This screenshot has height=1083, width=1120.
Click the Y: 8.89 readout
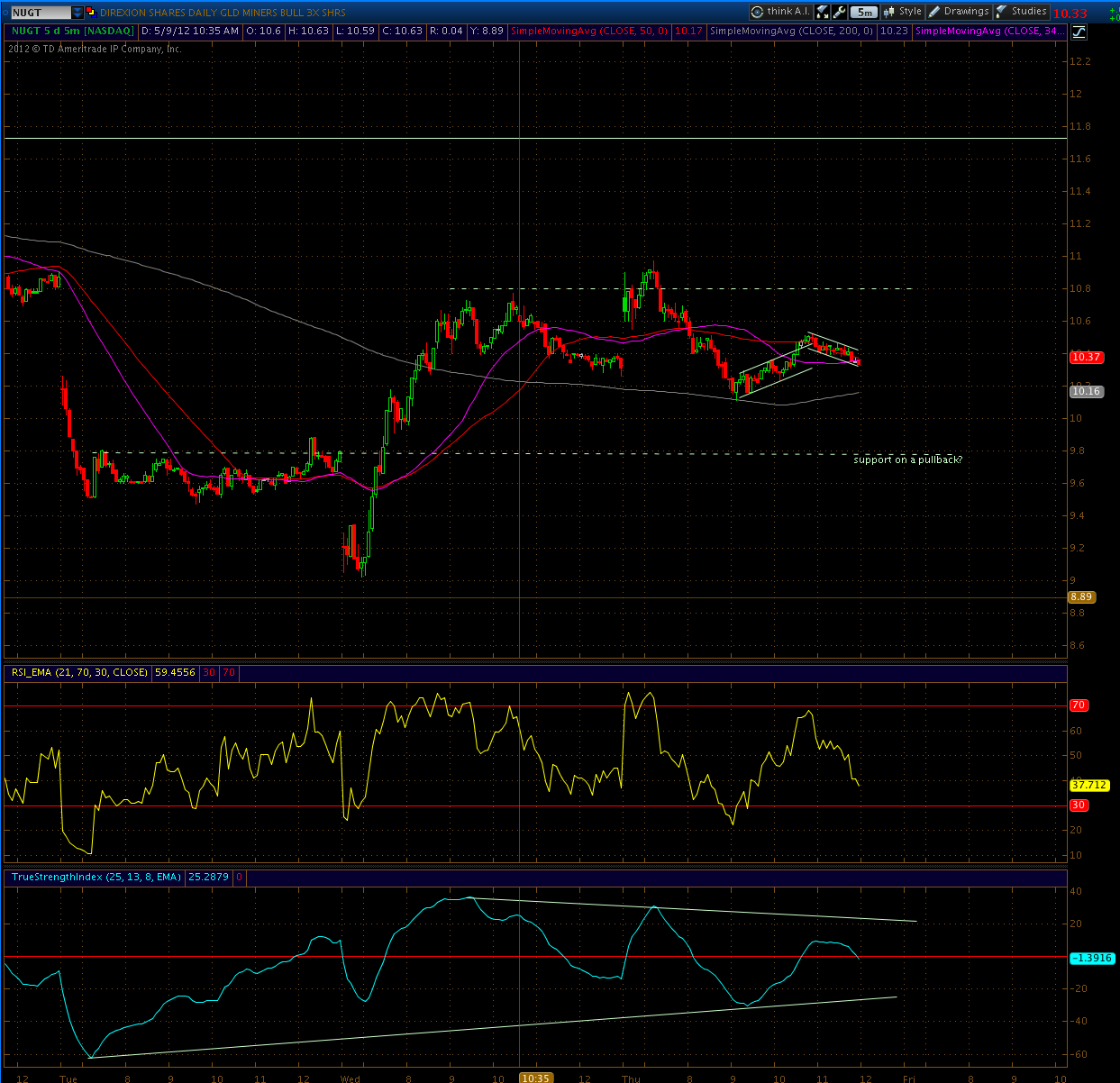coord(486,31)
